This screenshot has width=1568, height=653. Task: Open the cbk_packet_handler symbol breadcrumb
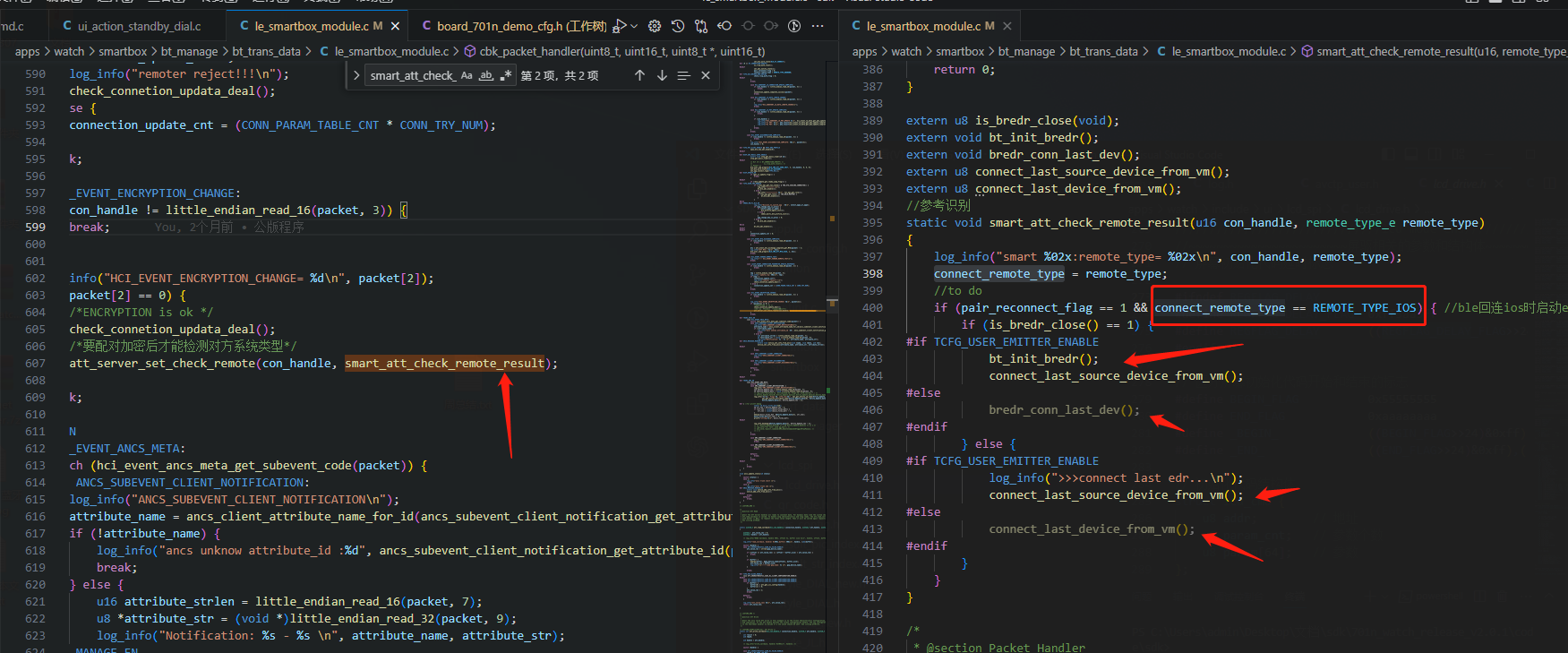coord(614,52)
